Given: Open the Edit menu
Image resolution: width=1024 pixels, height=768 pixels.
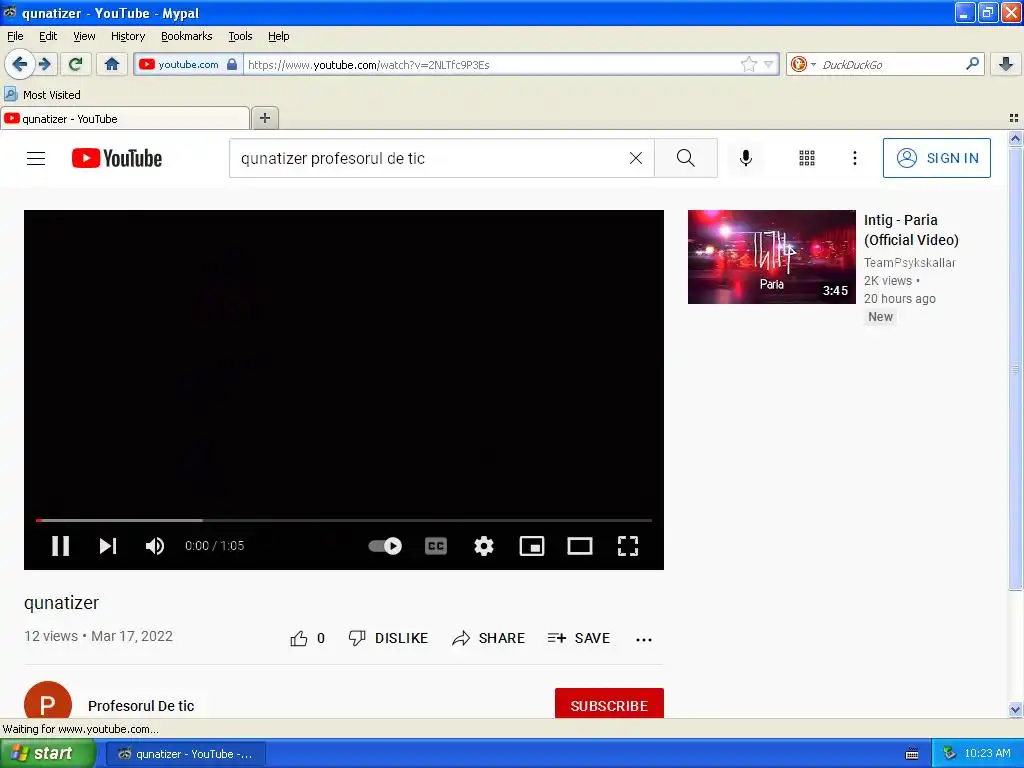Looking at the screenshot, I should (48, 36).
